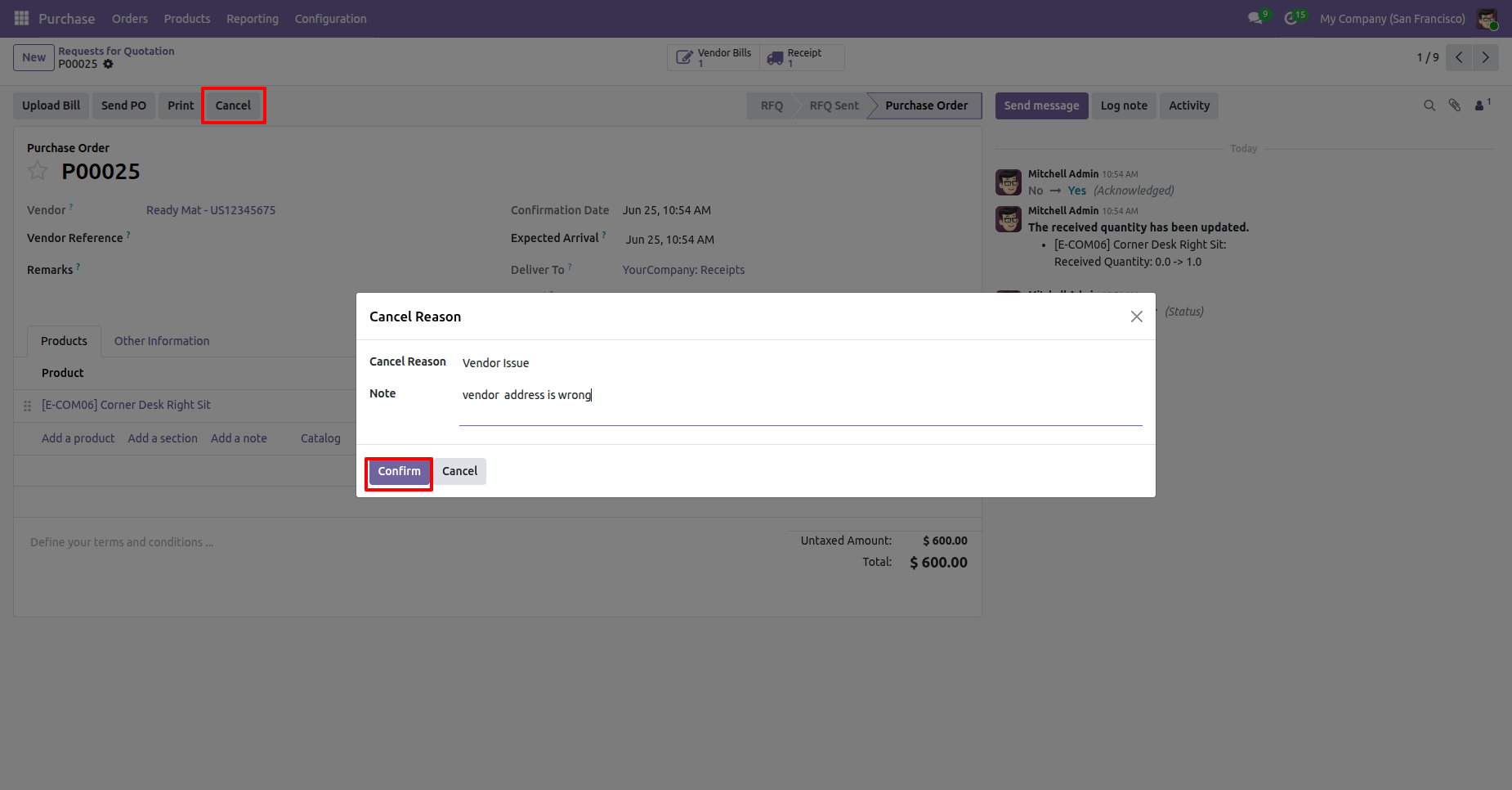Click Send PO button
This screenshot has height=790, width=1512.
(123, 105)
